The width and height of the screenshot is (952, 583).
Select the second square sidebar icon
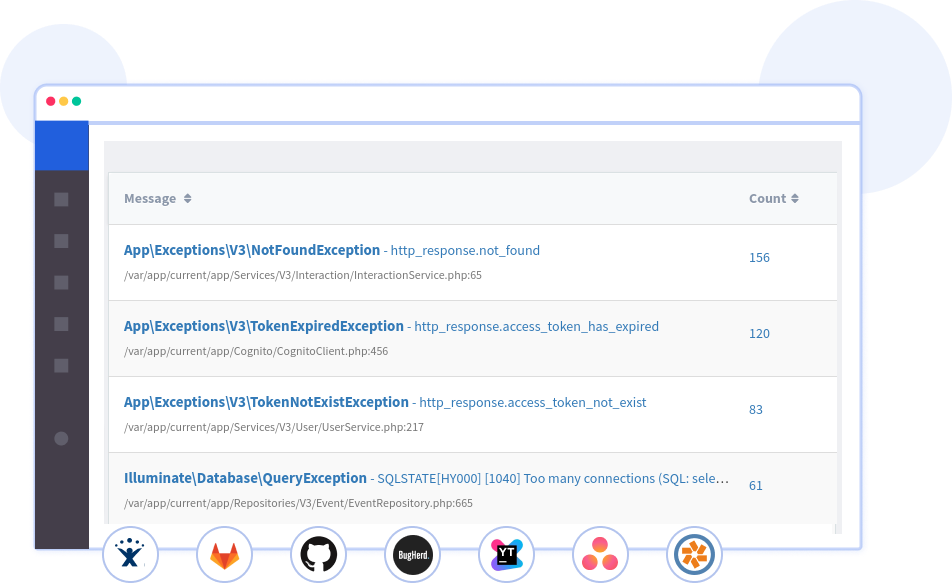[x=61, y=241]
